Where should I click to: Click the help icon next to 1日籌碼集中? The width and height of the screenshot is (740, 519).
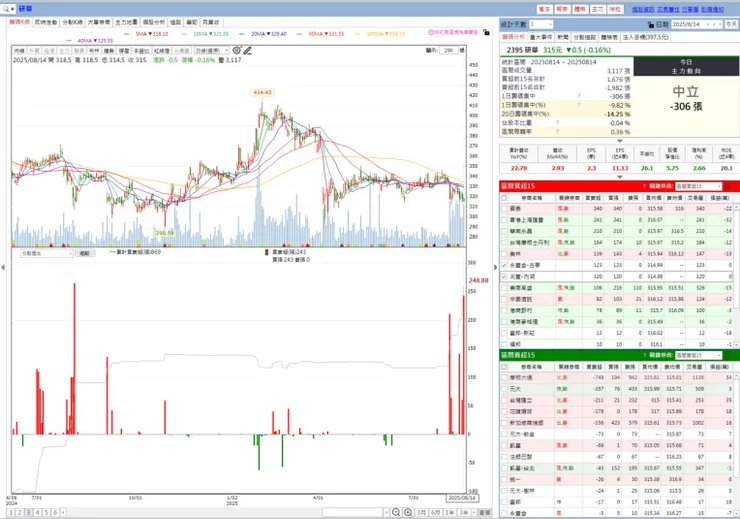pyautogui.click(x=579, y=96)
